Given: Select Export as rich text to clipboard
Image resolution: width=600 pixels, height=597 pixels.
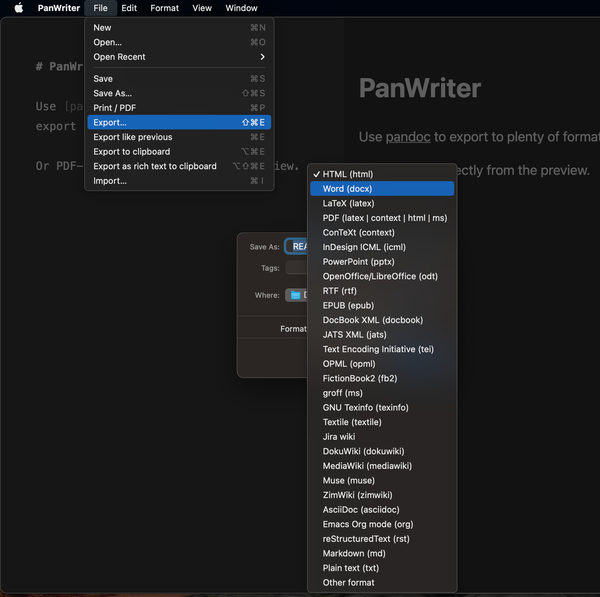Looking at the screenshot, I should click(x=179, y=166).
